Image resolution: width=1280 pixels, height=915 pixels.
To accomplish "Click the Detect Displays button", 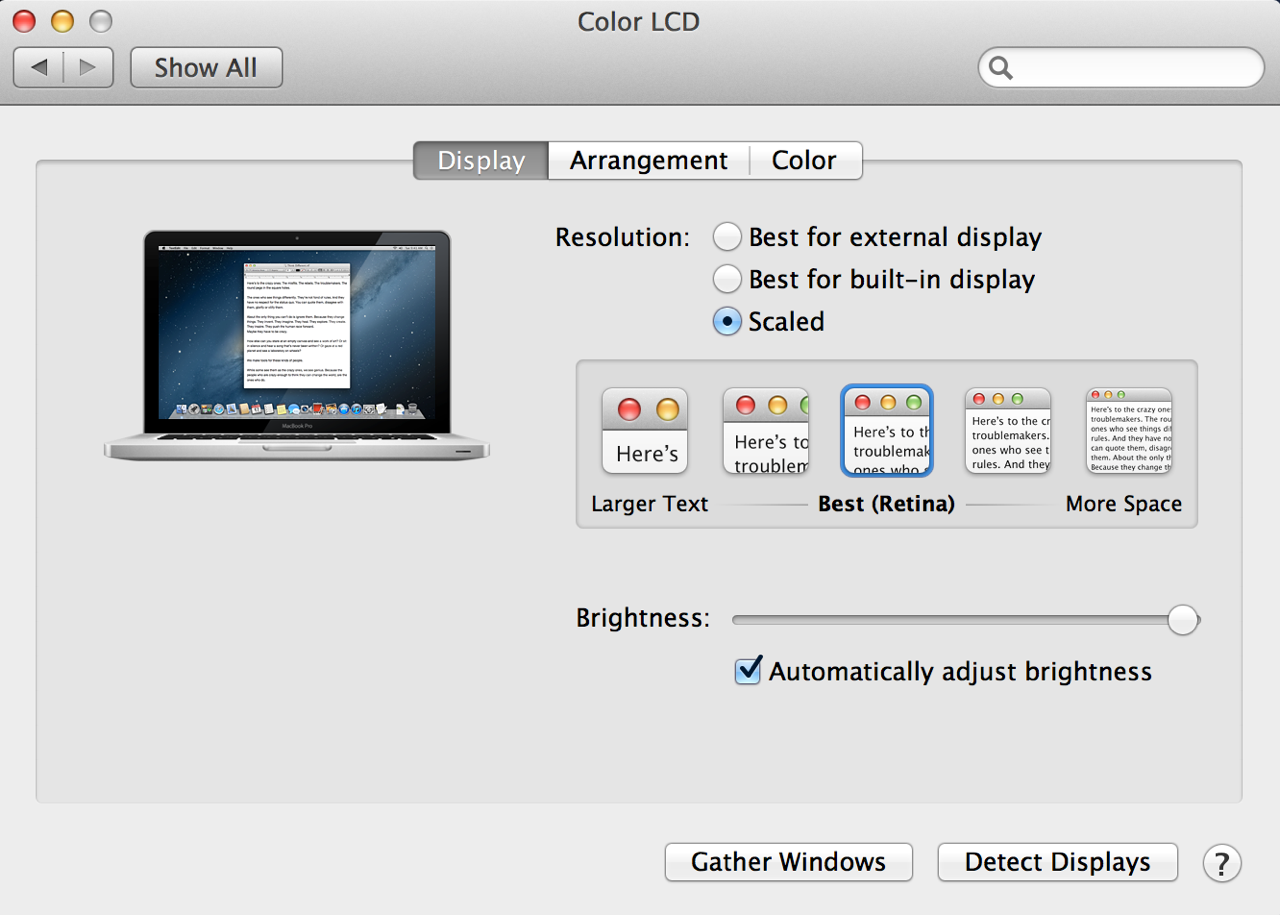I will tap(1057, 862).
